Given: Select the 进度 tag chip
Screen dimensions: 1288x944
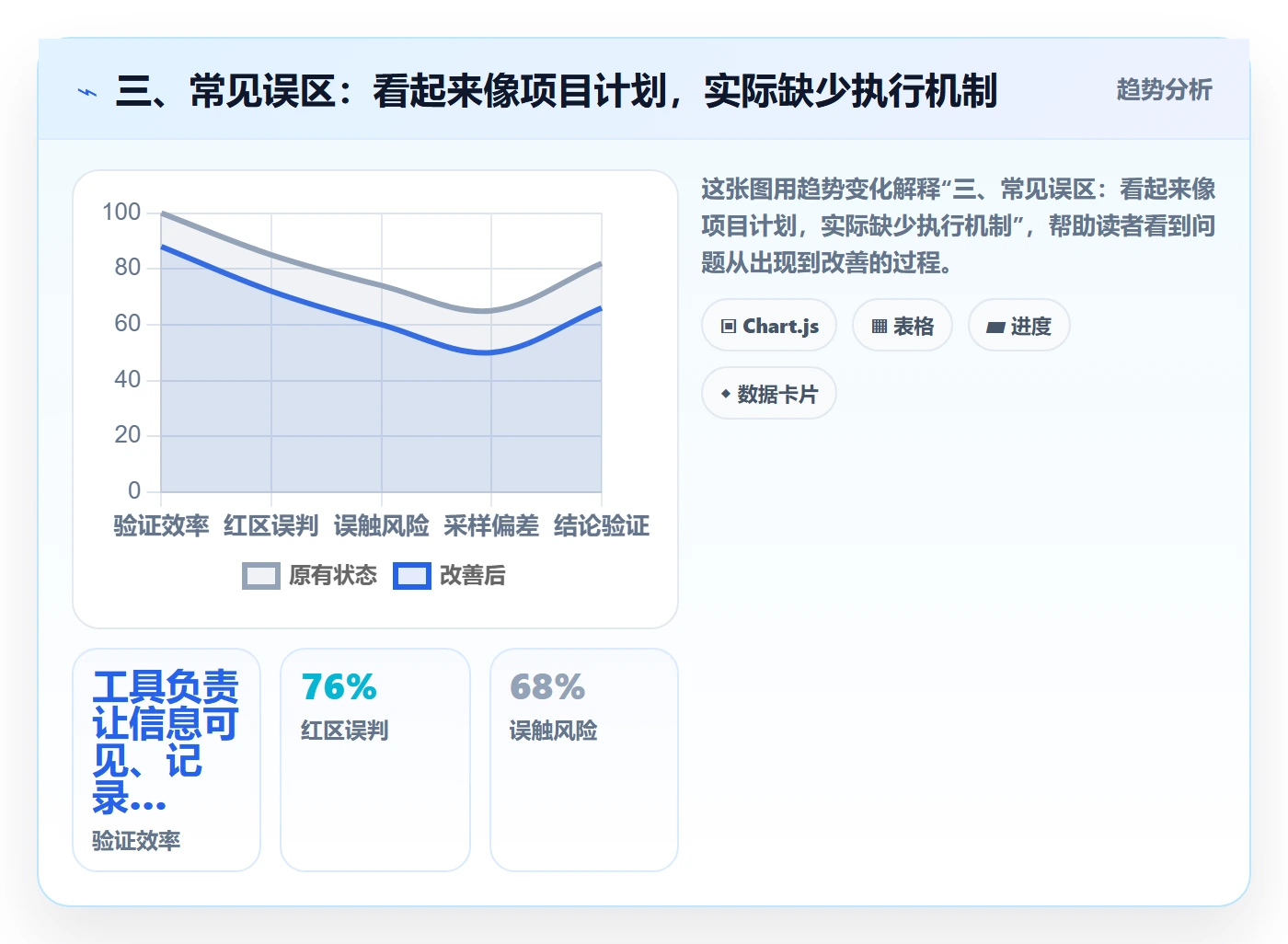Looking at the screenshot, I should [x=1019, y=326].
